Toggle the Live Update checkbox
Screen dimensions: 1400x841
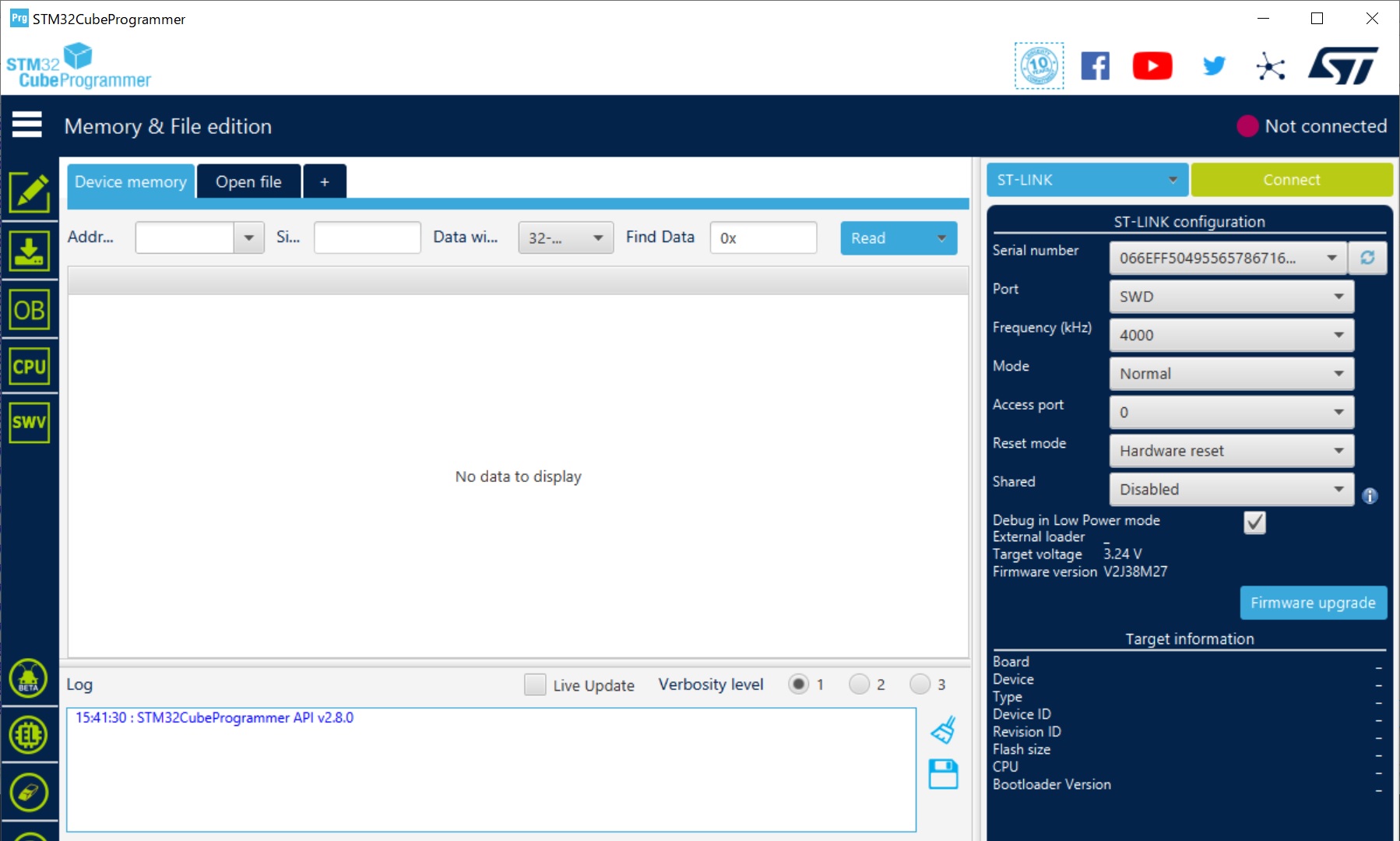pos(535,684)
